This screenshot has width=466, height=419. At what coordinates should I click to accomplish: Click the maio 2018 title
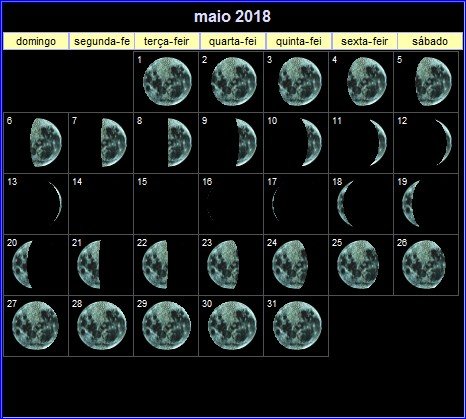point(232,16)
